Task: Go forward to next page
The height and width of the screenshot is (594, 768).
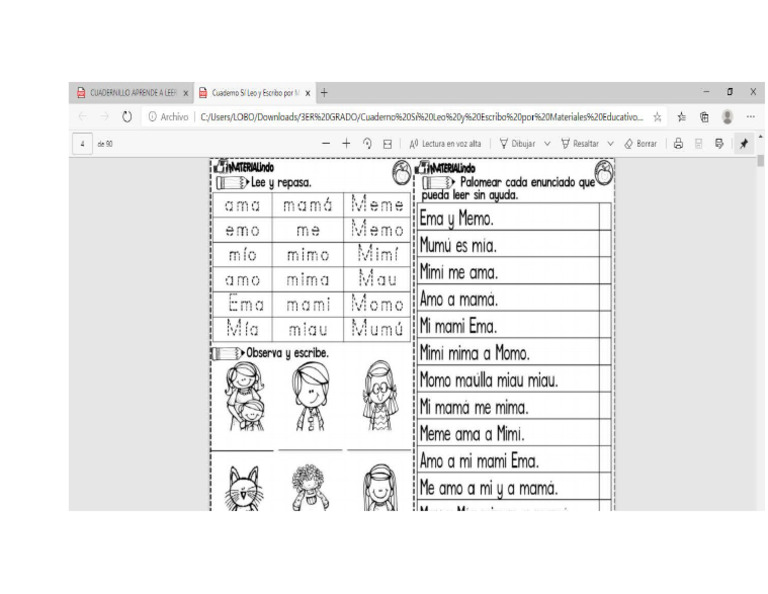Action: pyautogui.click(x=104, y=117)
